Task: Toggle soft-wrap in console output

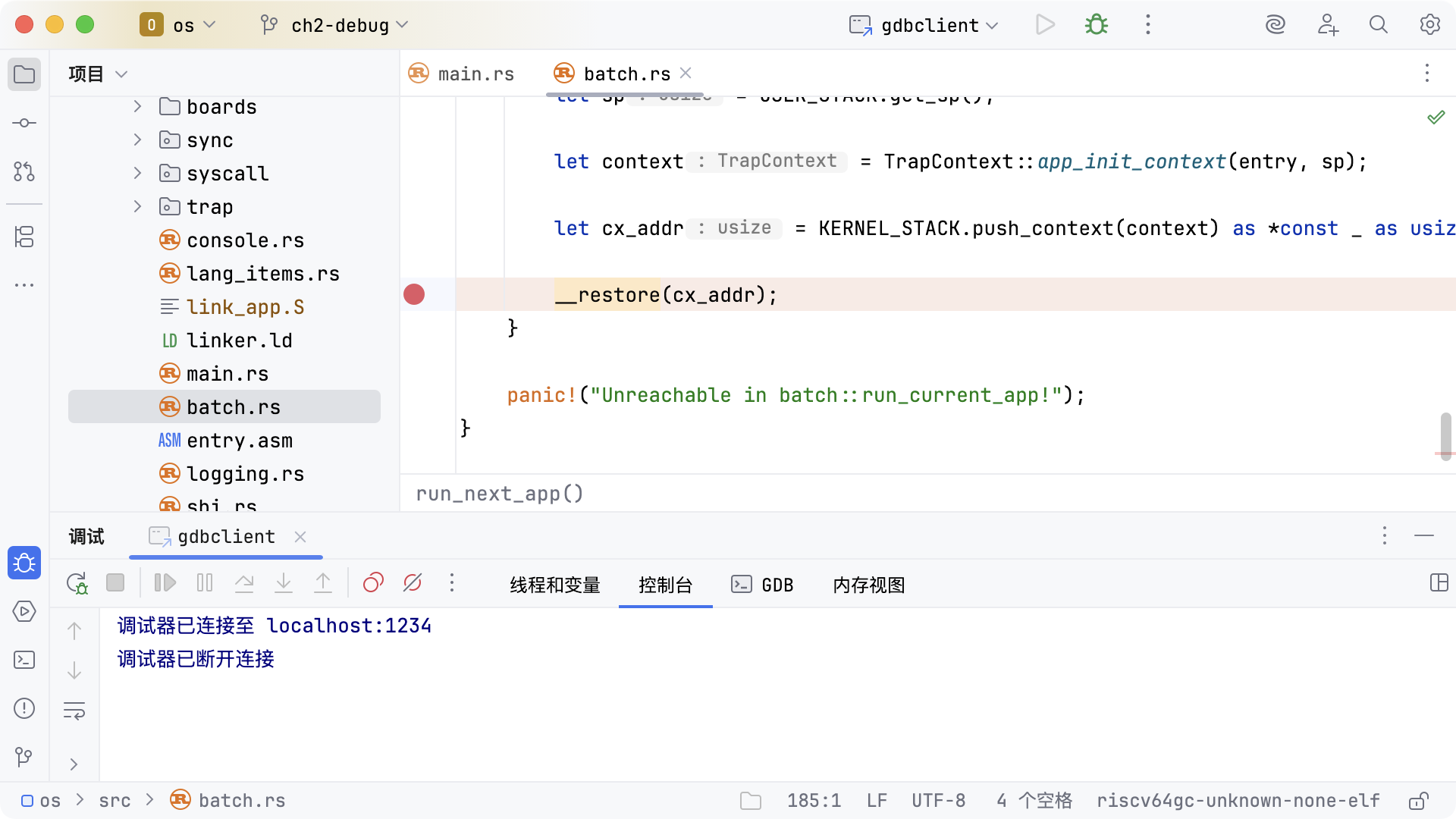Action: click(74, 711)
